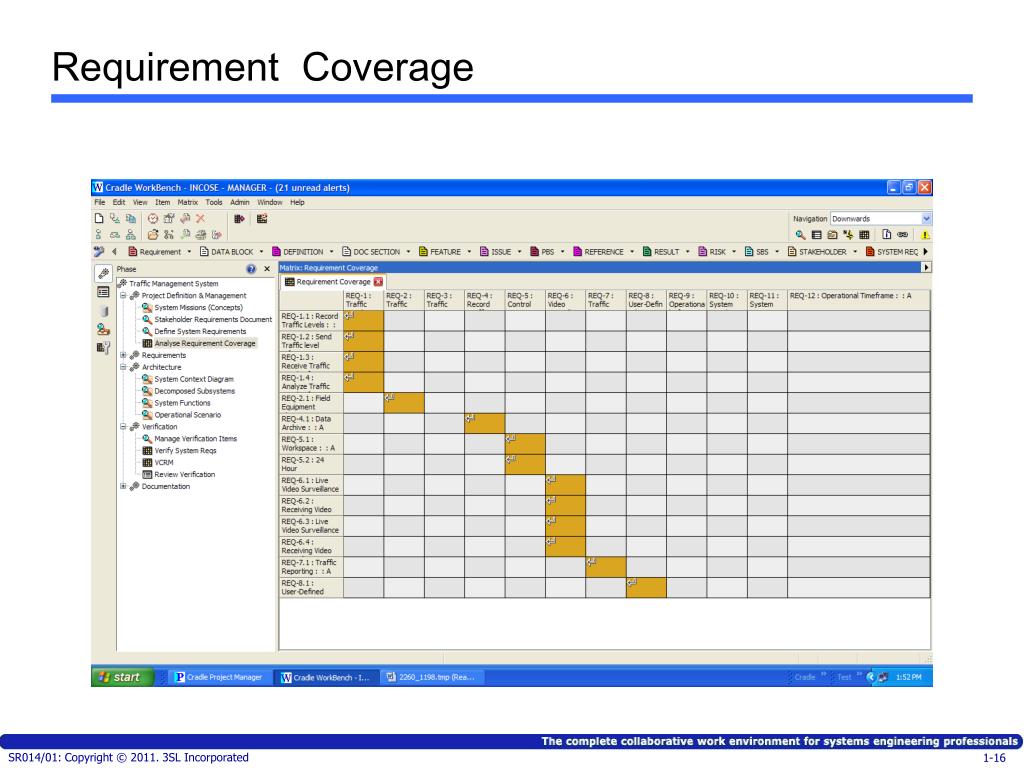Switch to Cradle Project Manager in taskbar
This screenshot has width=1024, height=768.
click(x=219, y=677)
